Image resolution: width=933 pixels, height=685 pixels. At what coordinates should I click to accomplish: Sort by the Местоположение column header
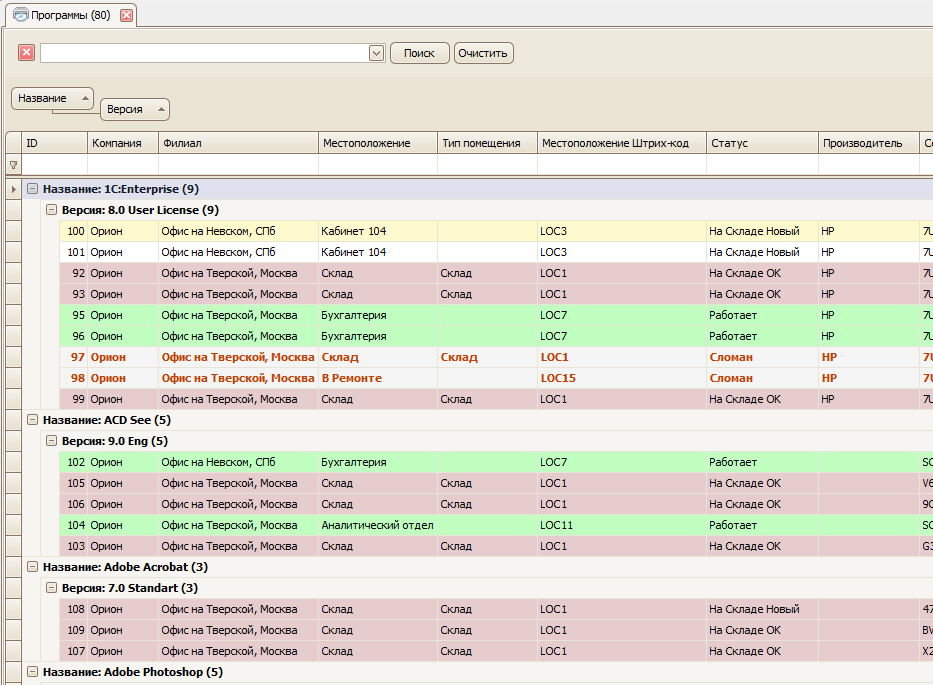(x=378, y=143)
